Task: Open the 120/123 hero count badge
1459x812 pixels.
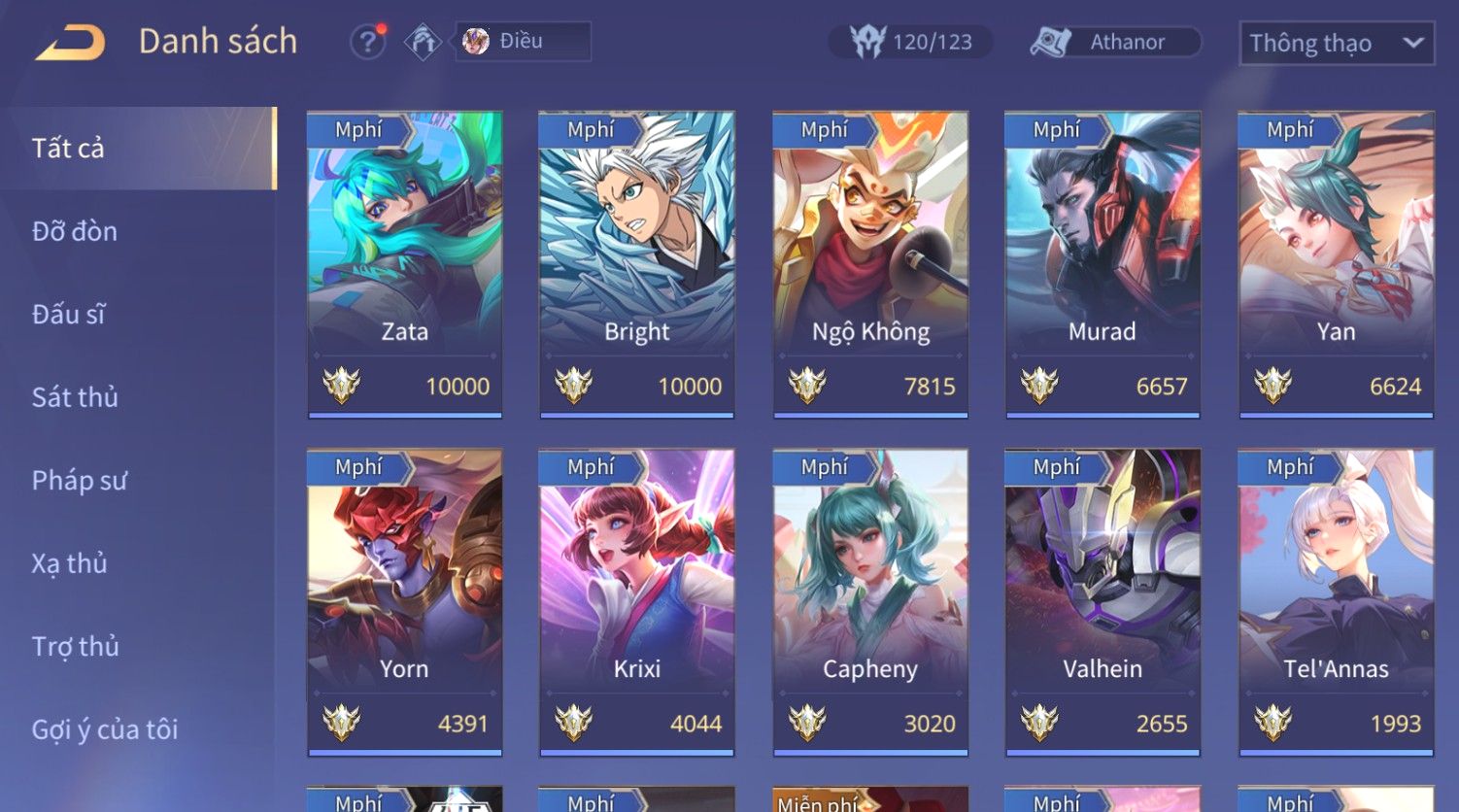Action: point(911,42)
